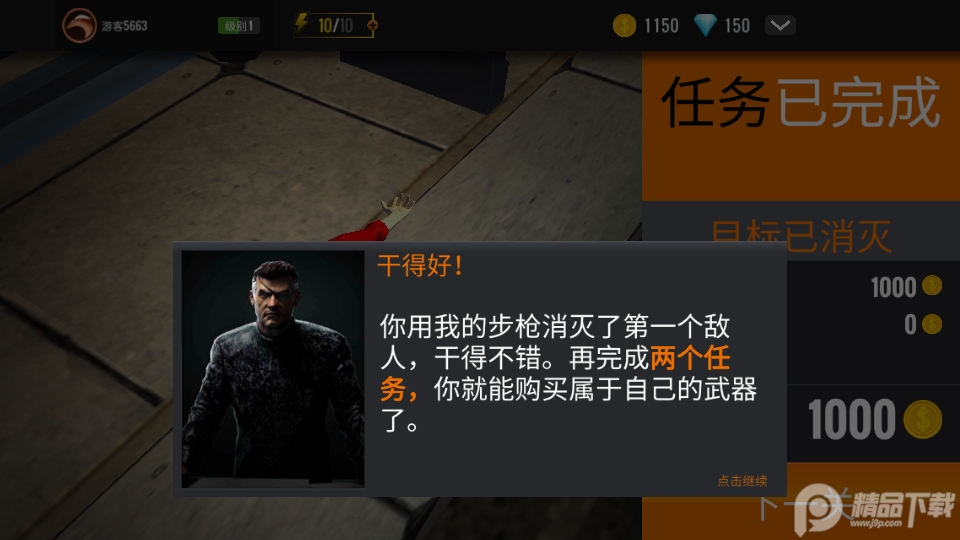The height and width of the screenshot is (540, 960).
Task: Tap the coin beside 1000 reward row
Action: pos(932,286)
